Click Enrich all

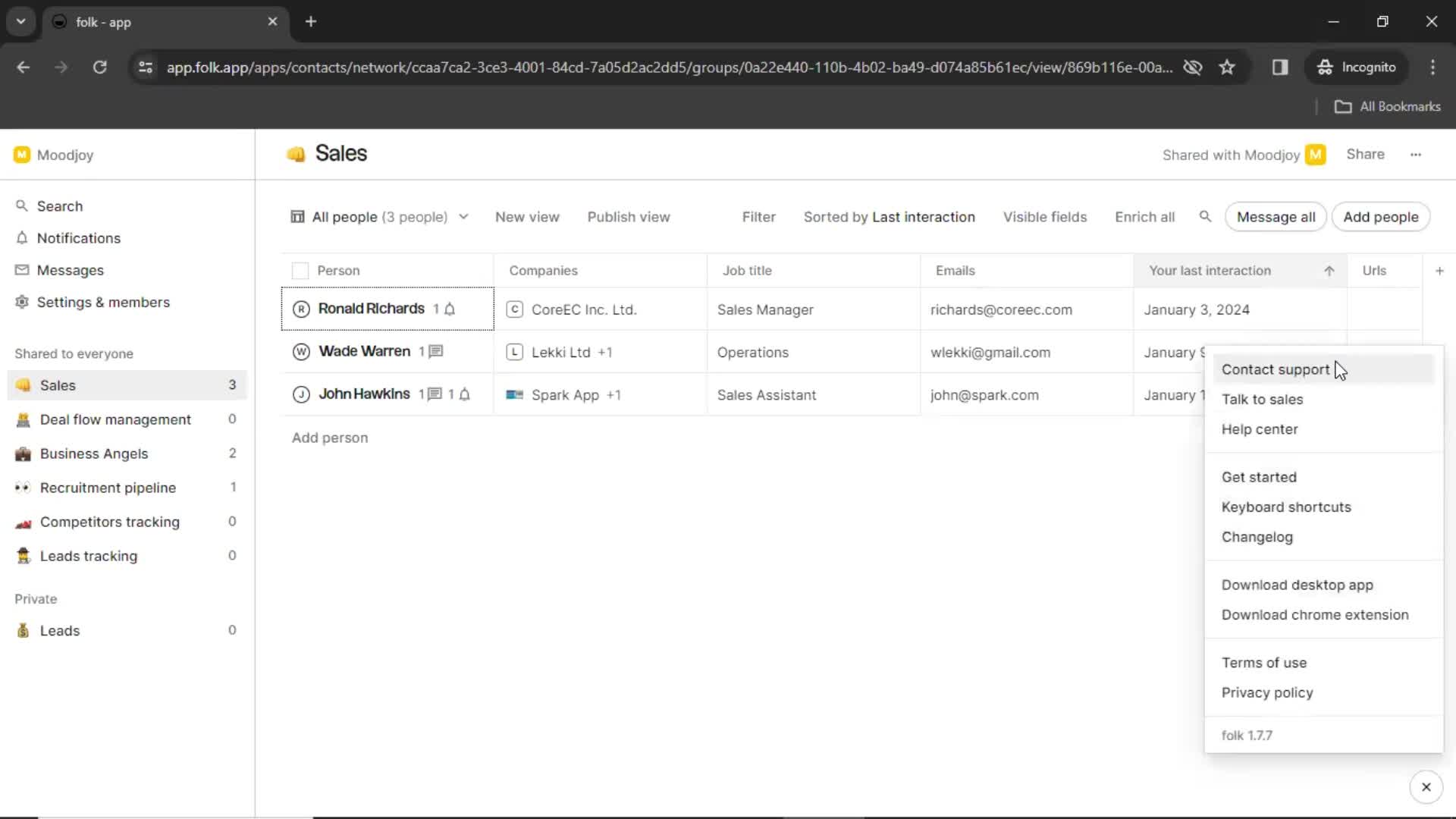(x=1144, y=217)
